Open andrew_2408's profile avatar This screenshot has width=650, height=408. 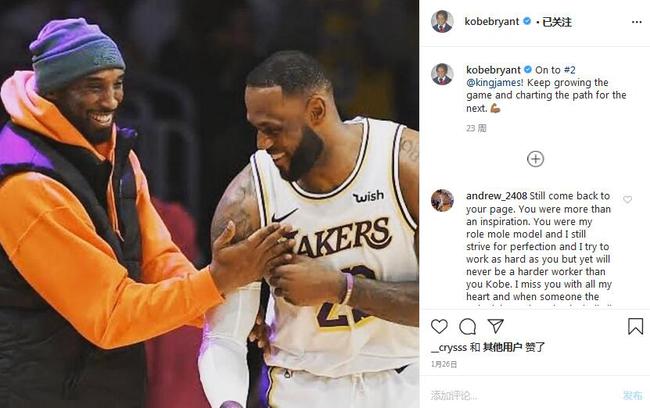click(442, 200)
